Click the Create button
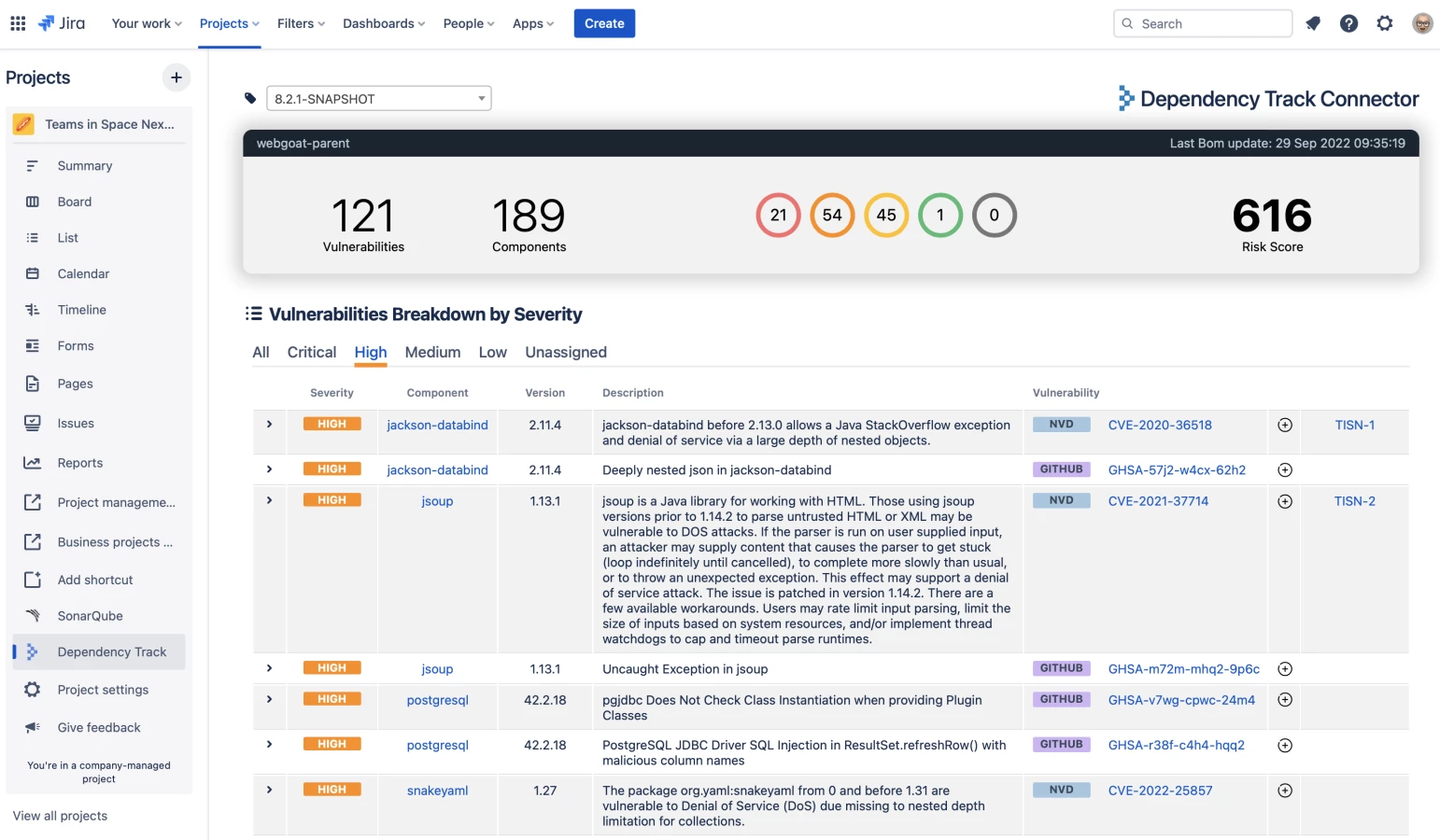The width and height of the screenshot is (1440, 840). click(604, 23)
